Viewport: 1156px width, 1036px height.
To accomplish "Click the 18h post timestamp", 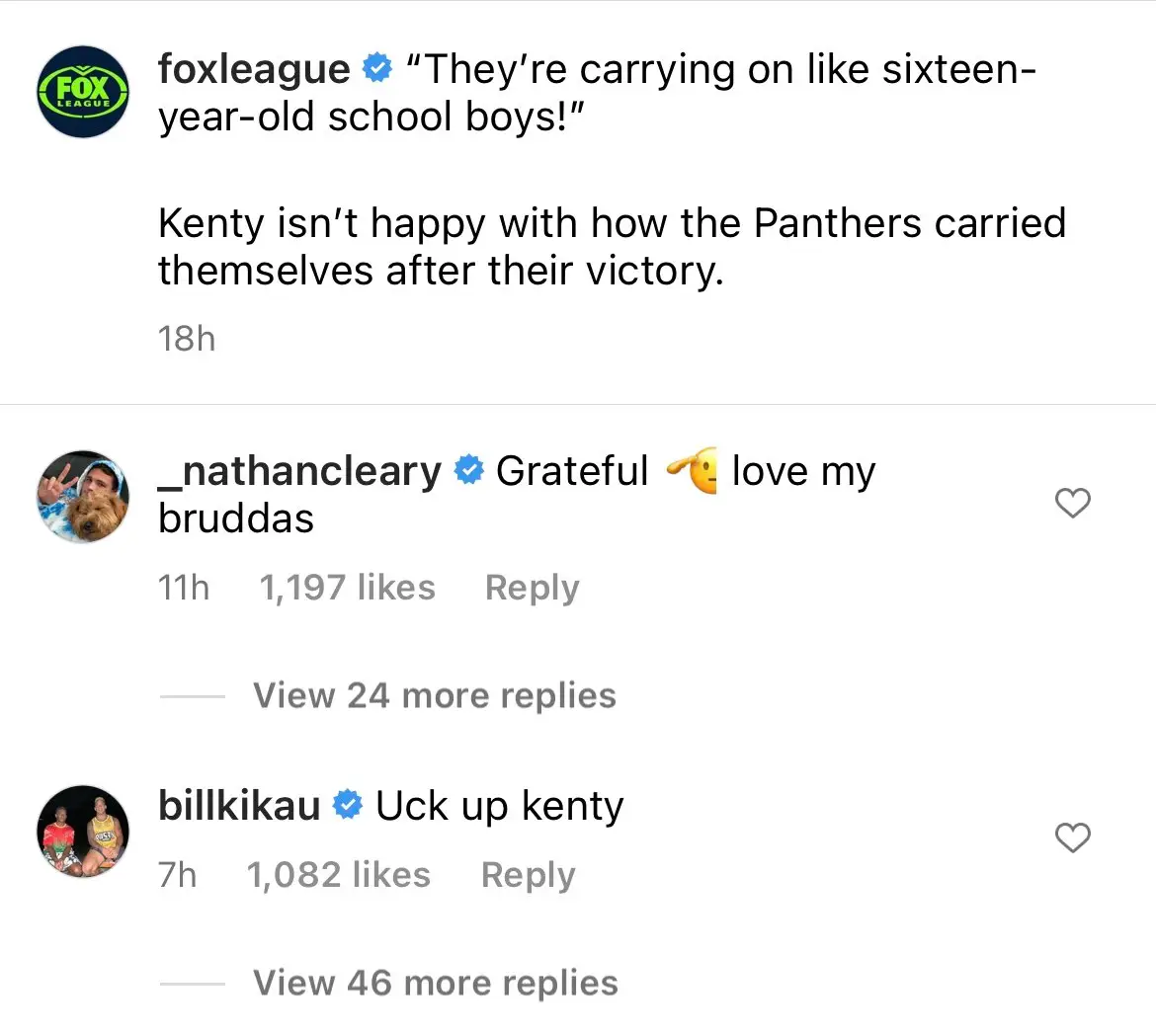I will coord(186,339).
